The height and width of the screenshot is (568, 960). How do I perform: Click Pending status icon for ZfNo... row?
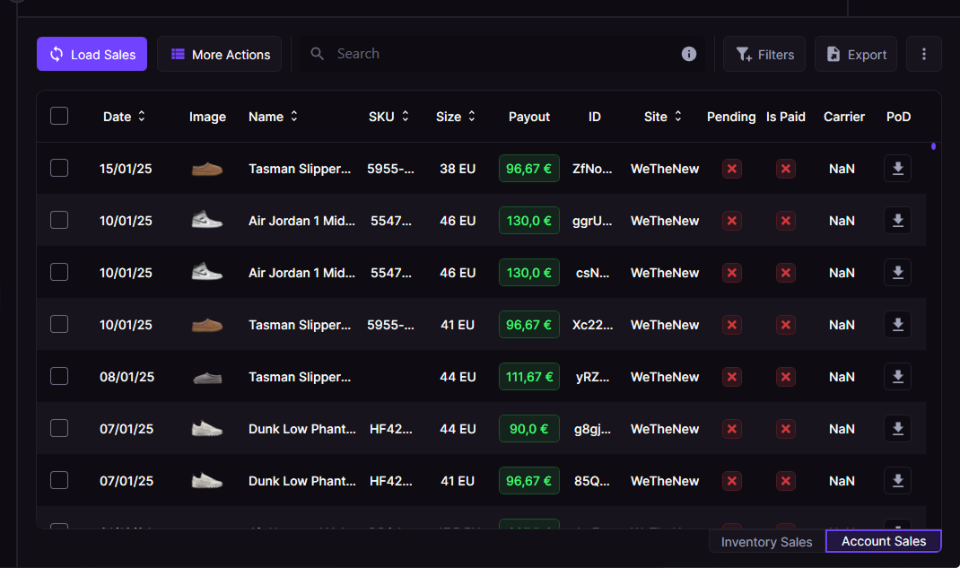(732, 169)
